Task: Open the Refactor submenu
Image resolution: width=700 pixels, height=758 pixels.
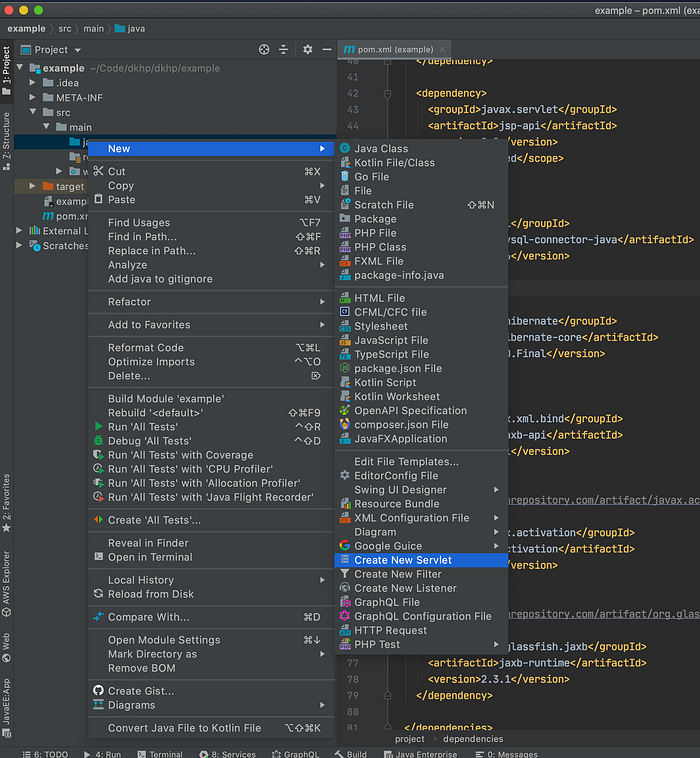Action: coord(211,302)
